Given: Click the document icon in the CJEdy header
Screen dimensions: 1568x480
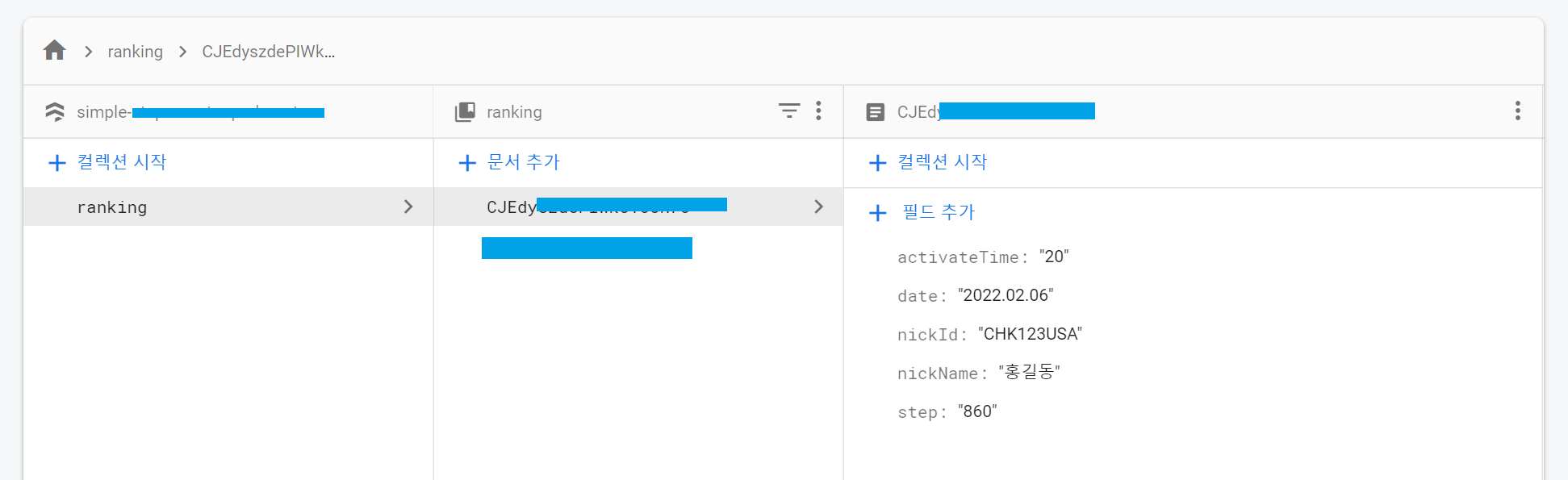Looking at the screenshot, I should pyautogui.click(x=875, y=112).
